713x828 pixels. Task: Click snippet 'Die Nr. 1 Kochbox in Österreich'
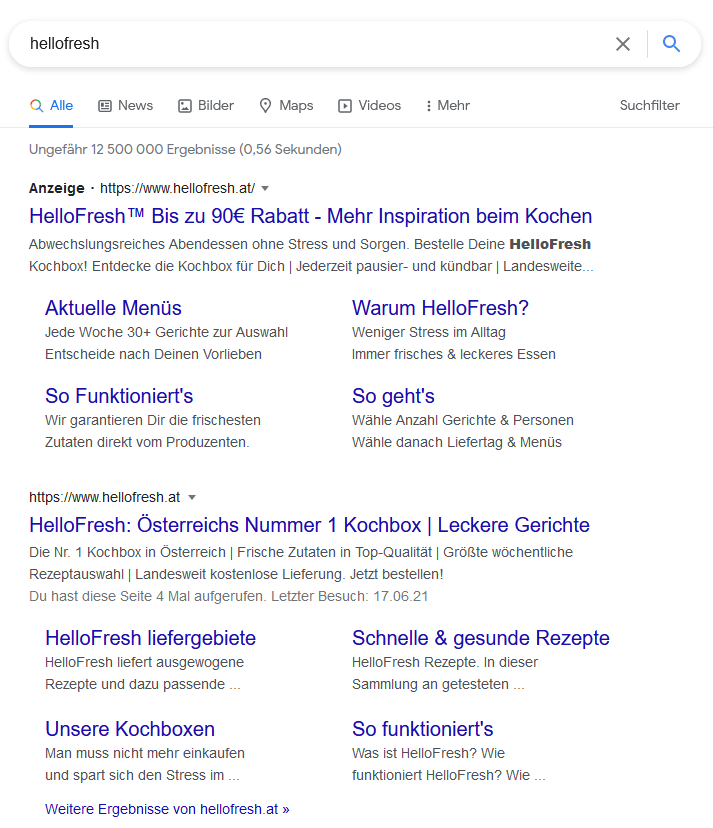point(127,553)
